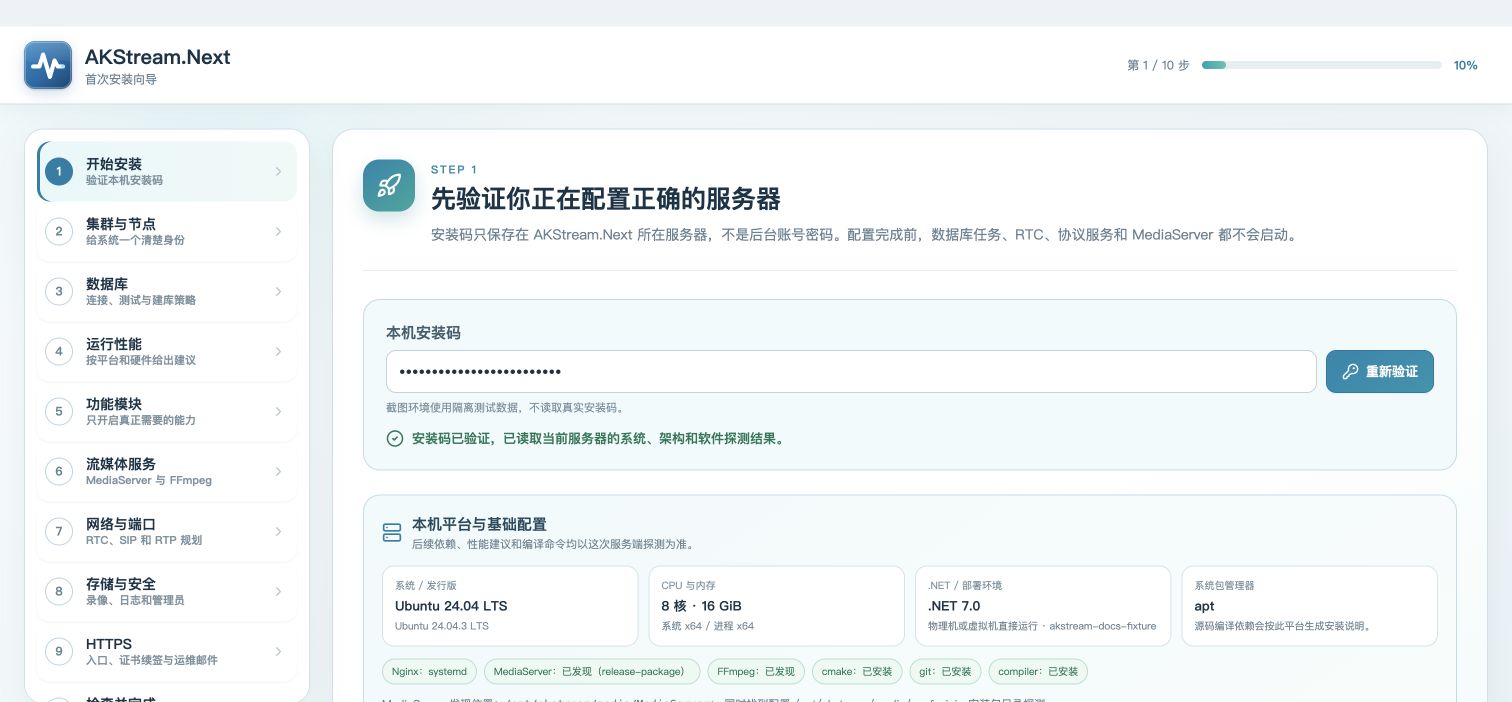Click the Nginx: systemd tag

pyautogui.click(x=429, y=671)
